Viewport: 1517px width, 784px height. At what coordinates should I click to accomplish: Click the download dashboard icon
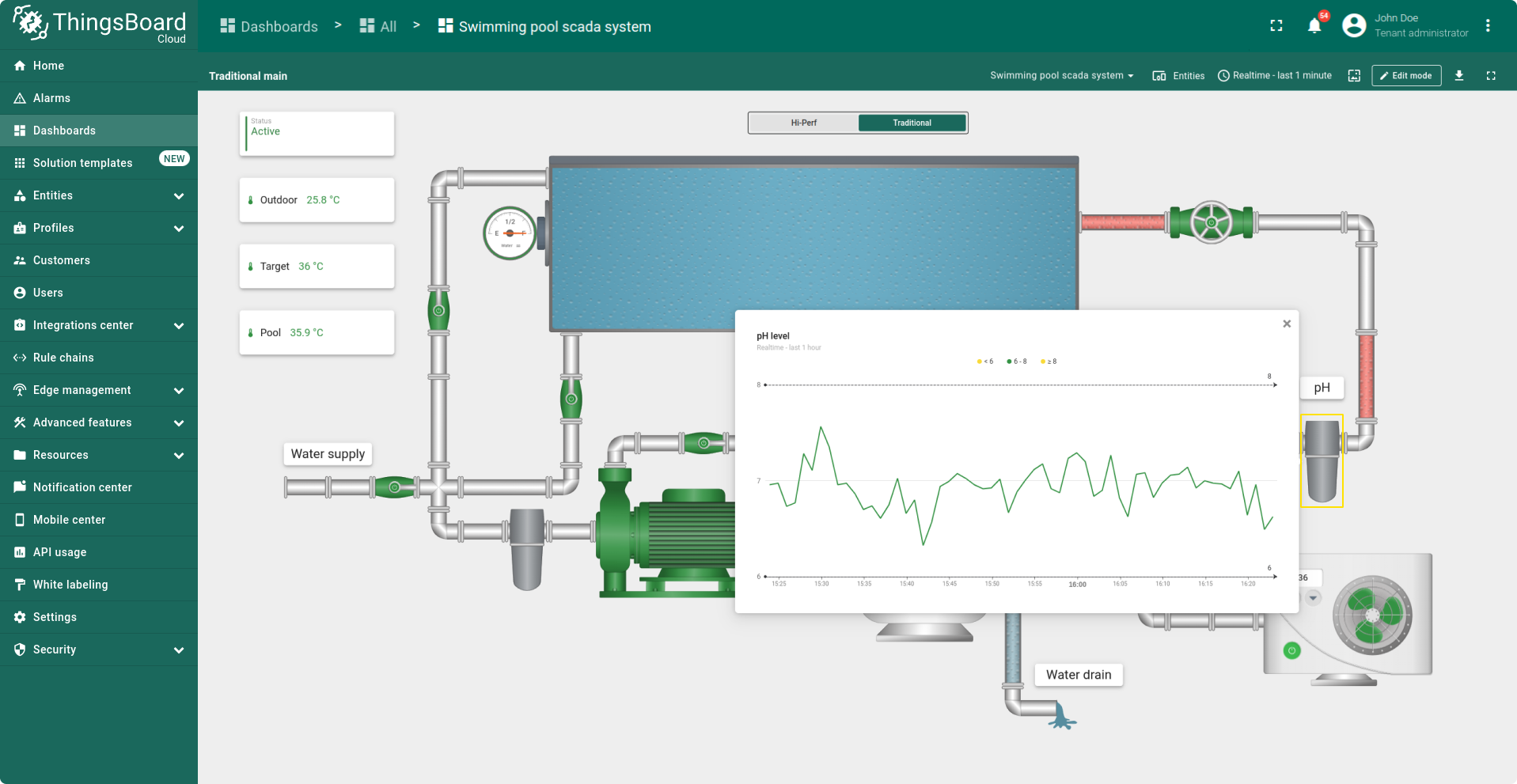point(1459,75)
